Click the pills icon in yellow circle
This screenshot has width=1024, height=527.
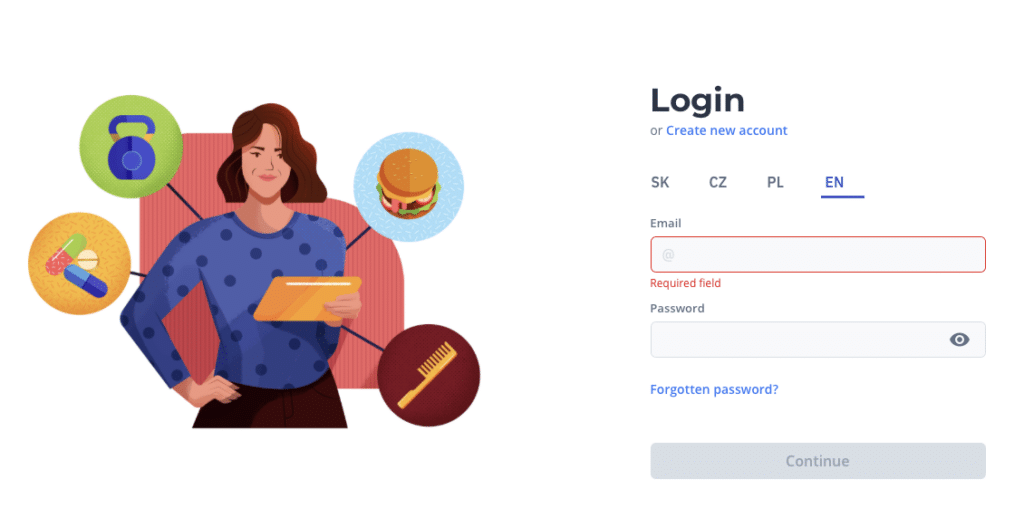80,264
